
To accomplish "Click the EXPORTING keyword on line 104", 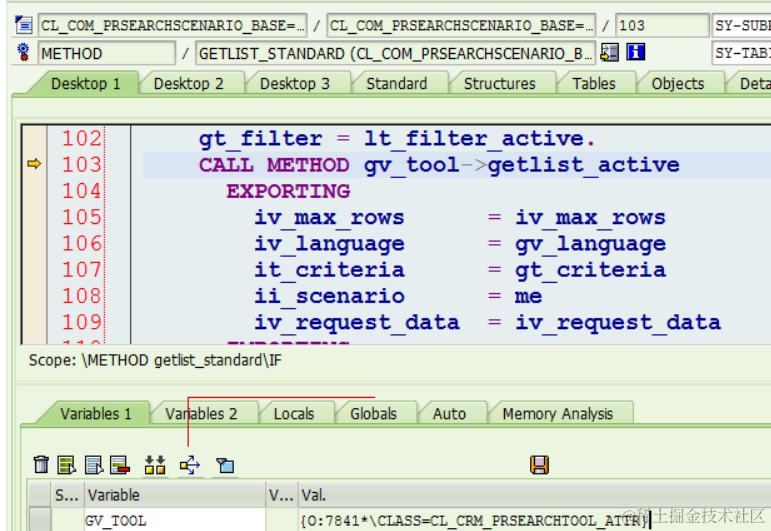I will click(288, 191).
